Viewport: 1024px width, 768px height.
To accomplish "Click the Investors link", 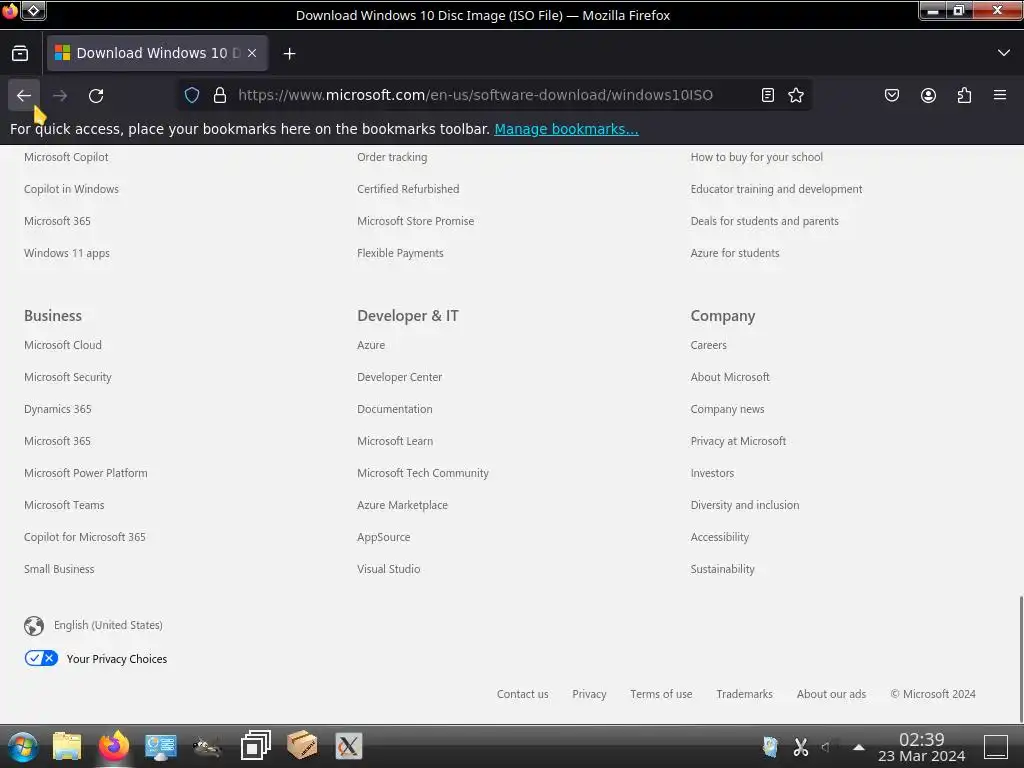I will tap(712, 473).
